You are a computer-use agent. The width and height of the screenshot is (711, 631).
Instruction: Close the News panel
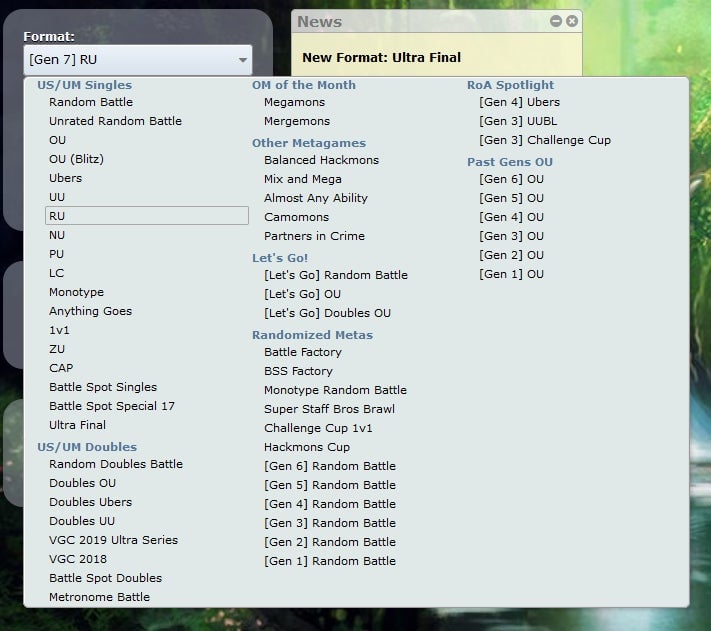click(572, 21)
